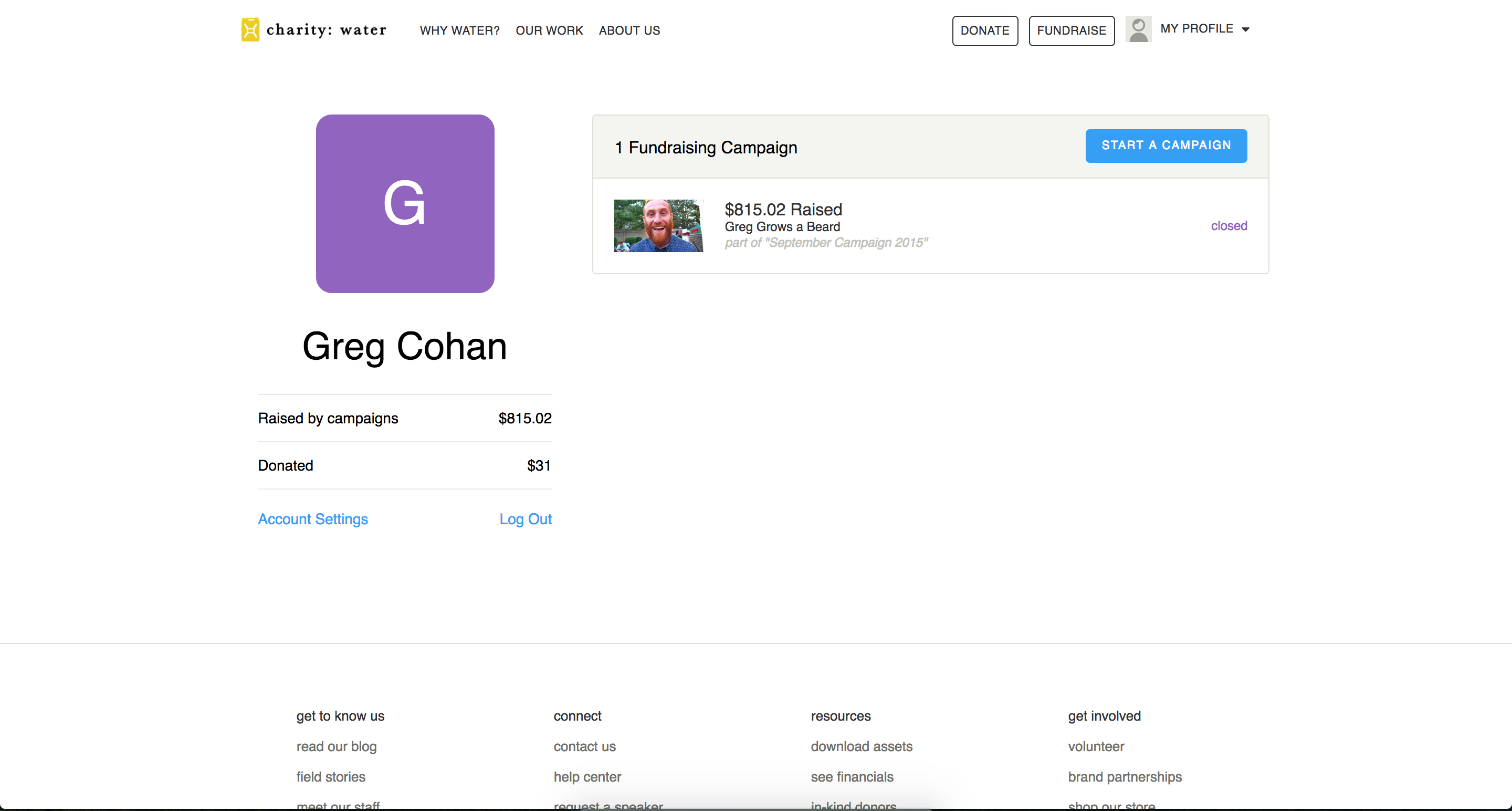The height and width of the screenshot is (811, 1512).
Task: Click the charity: water jerry can logo
Action: [x=250, y=29]
